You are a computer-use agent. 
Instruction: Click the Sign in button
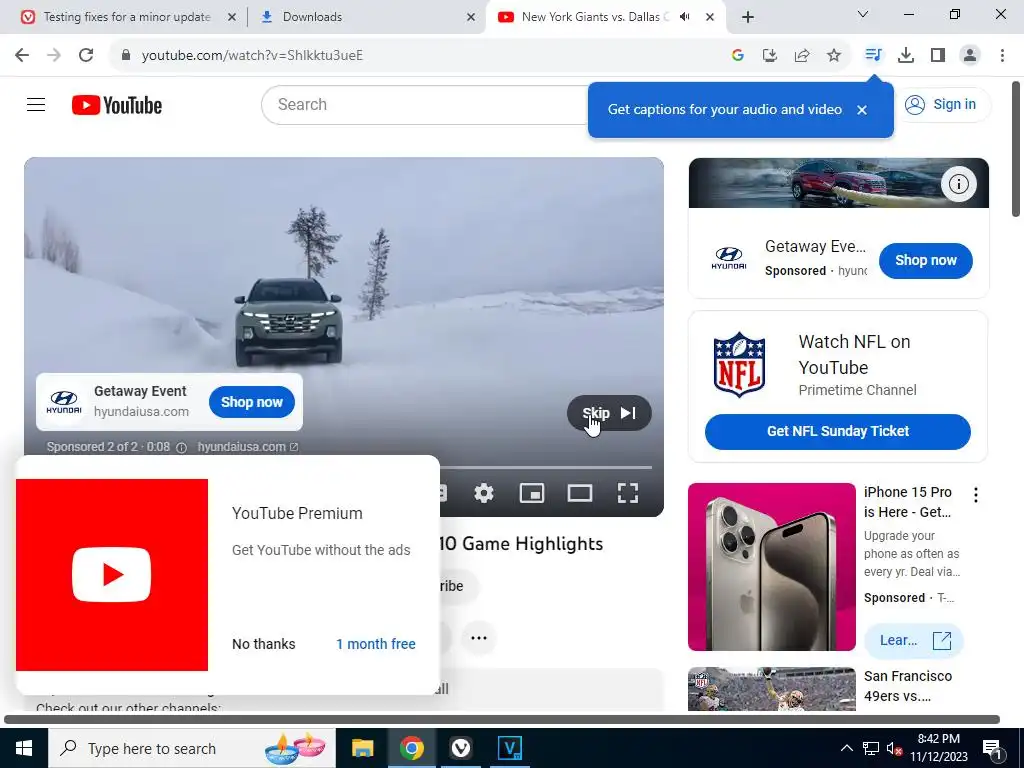click(x=940, y=104)
